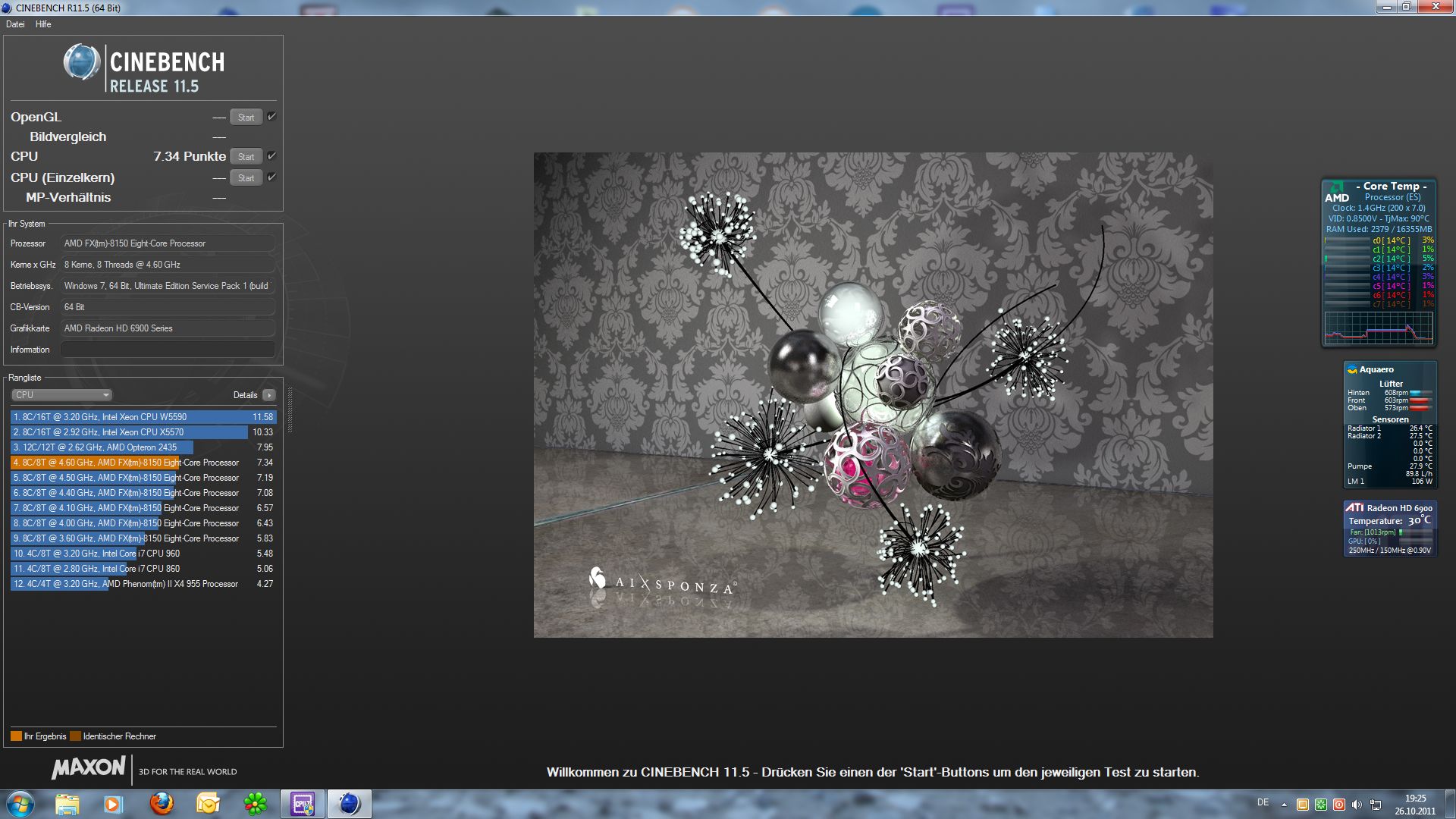Click the Prozessor field AMD FX-8150
This screenshot has width=1456, height=819.
(168, 243)
